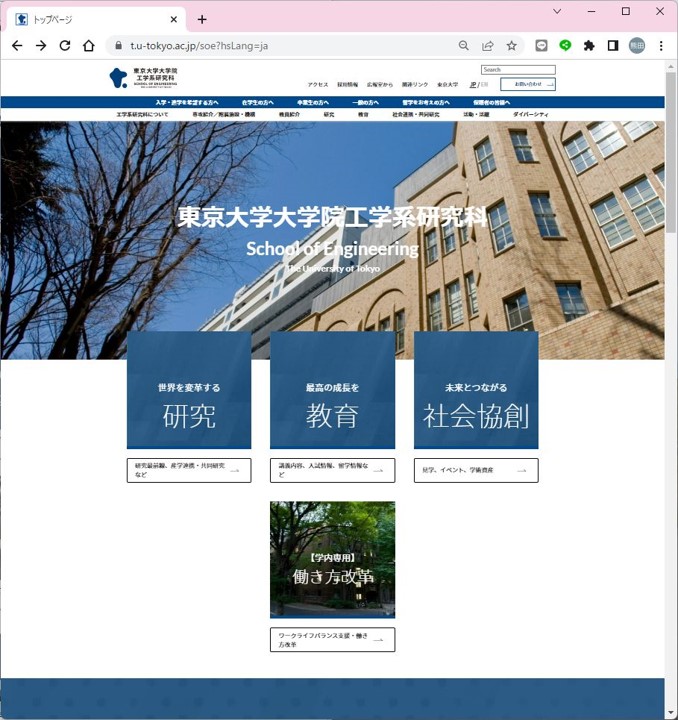Click the School of Engineering hero text
This screenshot has height=720, width=678.
coord(332,249)
